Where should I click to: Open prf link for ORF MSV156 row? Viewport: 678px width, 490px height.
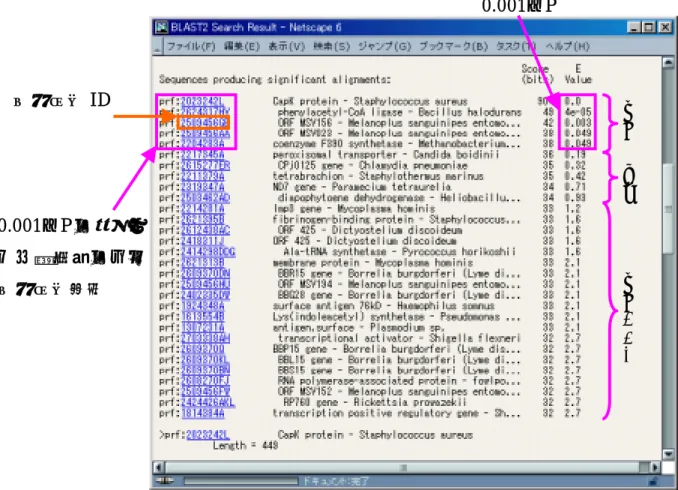204,123
